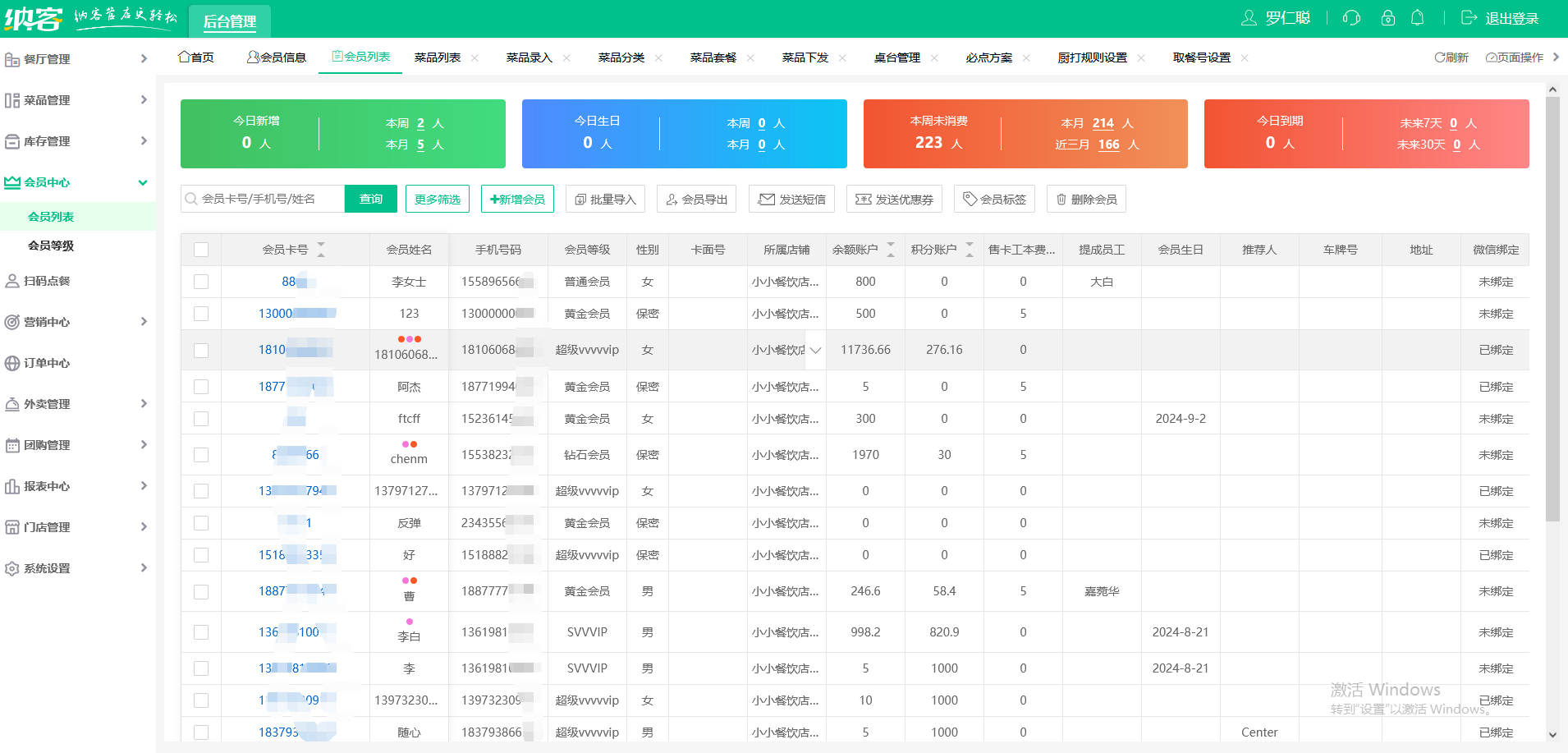The image size is (1568, 753).
Task: Select the 扫码点餐 sidebar icon
Action: click(11, 280)
